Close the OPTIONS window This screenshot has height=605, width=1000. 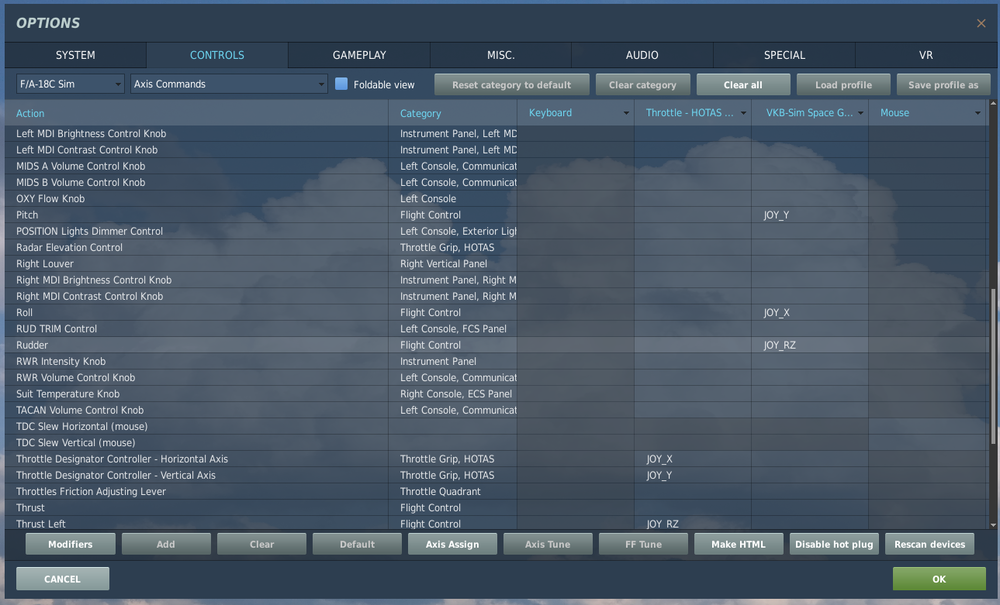click(x=981, y=22)
